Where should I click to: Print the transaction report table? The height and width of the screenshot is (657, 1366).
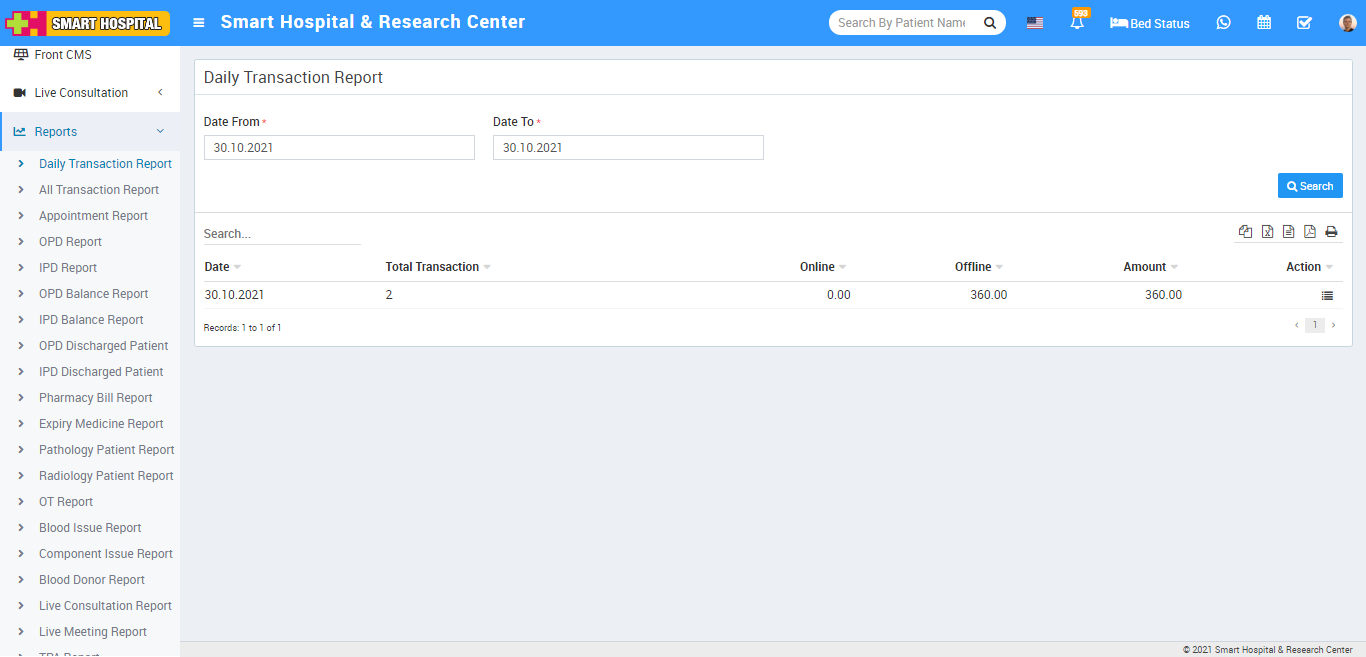pyautogui.click(x=1331, y=232)
